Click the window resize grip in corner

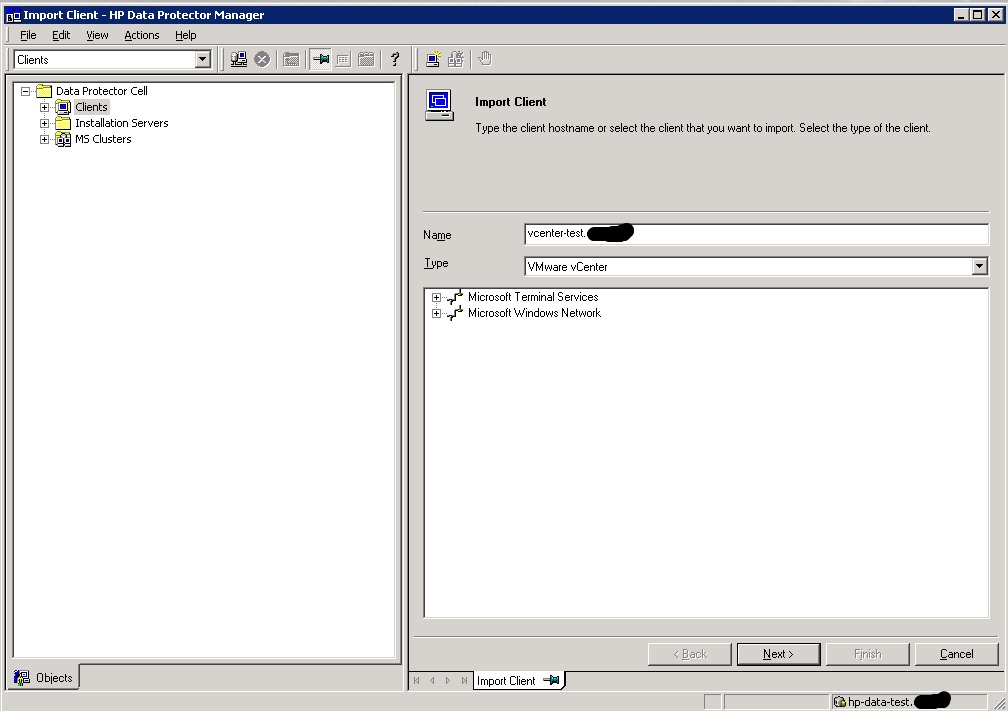998,703
